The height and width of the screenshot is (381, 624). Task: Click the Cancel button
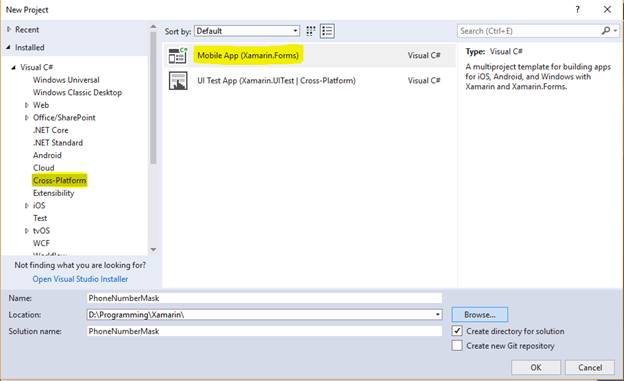(590, 367)
